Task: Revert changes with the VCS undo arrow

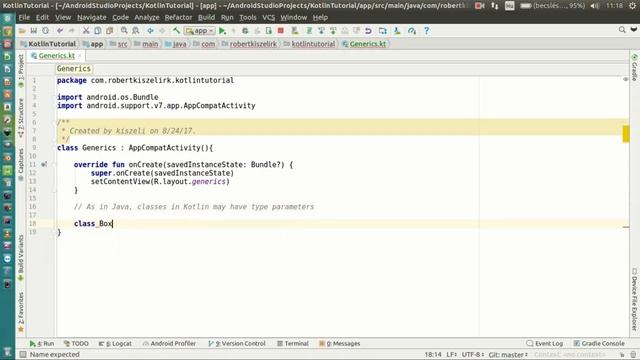Action: (x=368, y=31)
